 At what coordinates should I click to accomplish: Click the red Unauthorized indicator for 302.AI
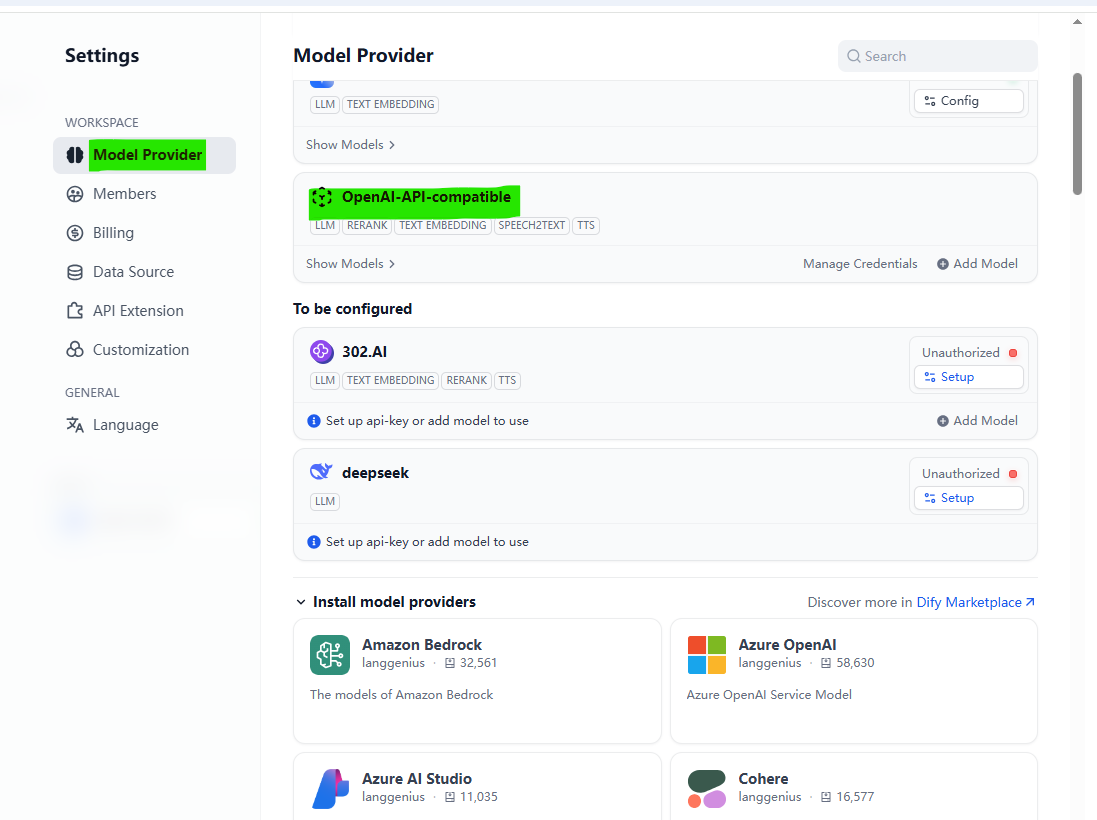tap(1012, 353)
